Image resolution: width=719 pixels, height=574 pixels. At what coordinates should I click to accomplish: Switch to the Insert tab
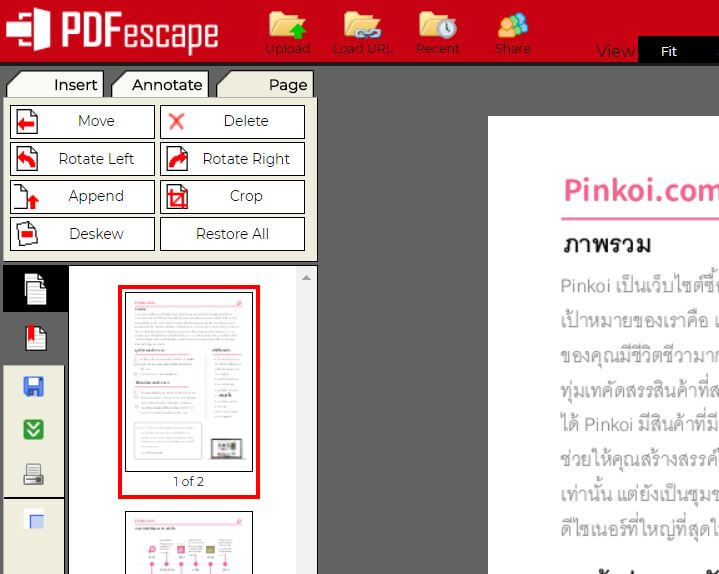tap(55, 84)
